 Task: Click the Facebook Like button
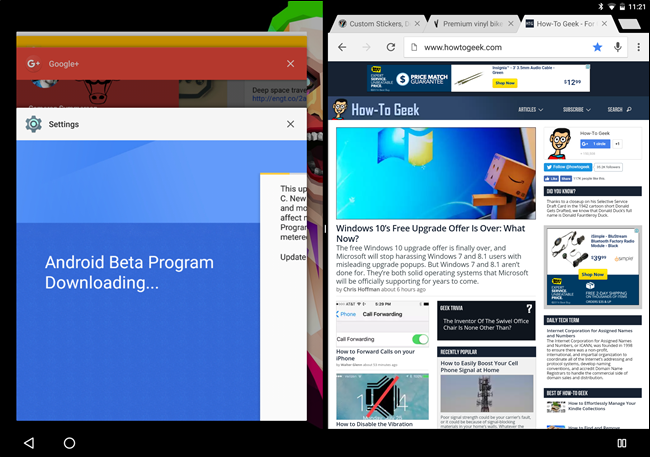click(551, 178)
